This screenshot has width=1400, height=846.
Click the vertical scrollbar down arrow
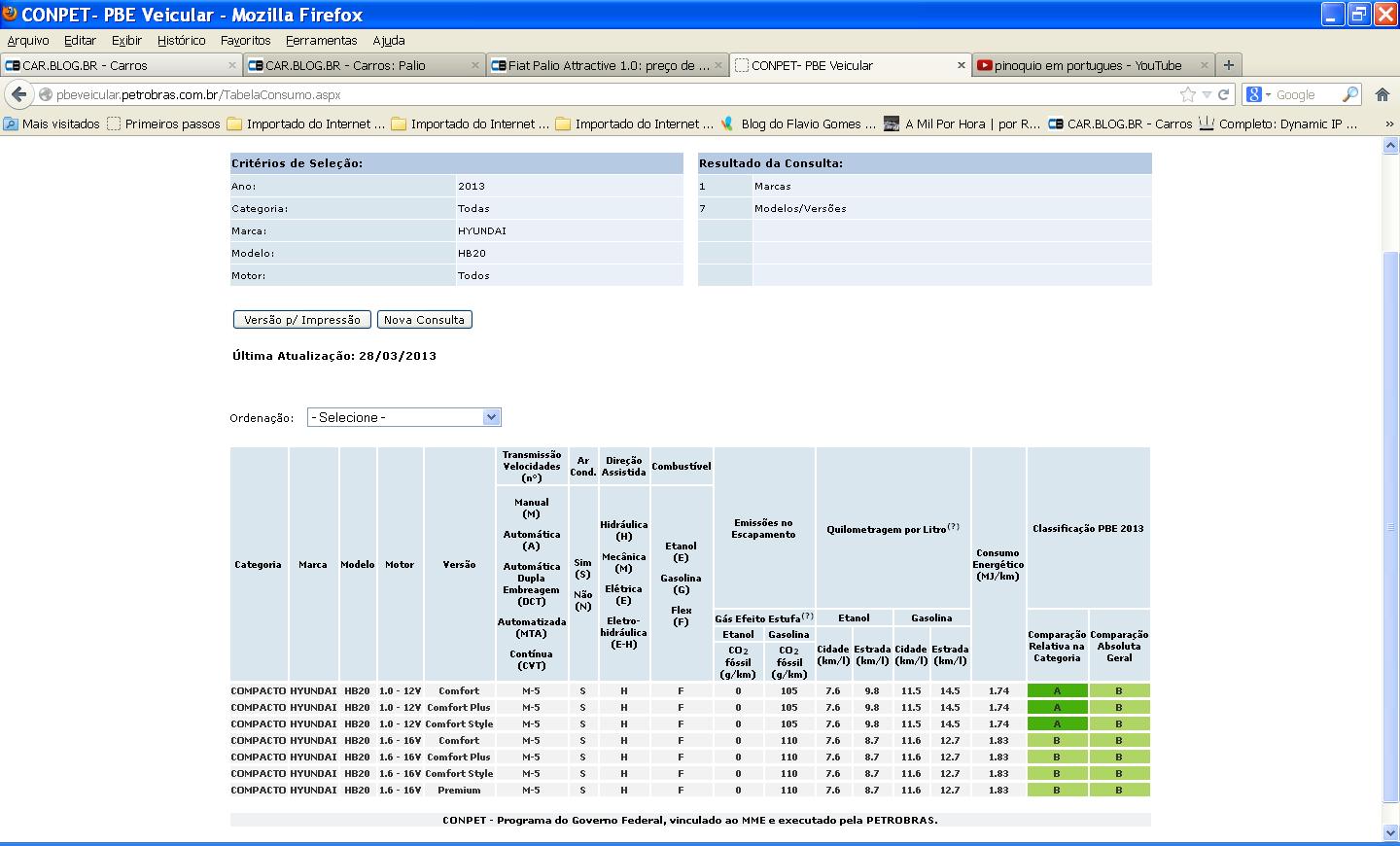click(x=1390, y=832)
